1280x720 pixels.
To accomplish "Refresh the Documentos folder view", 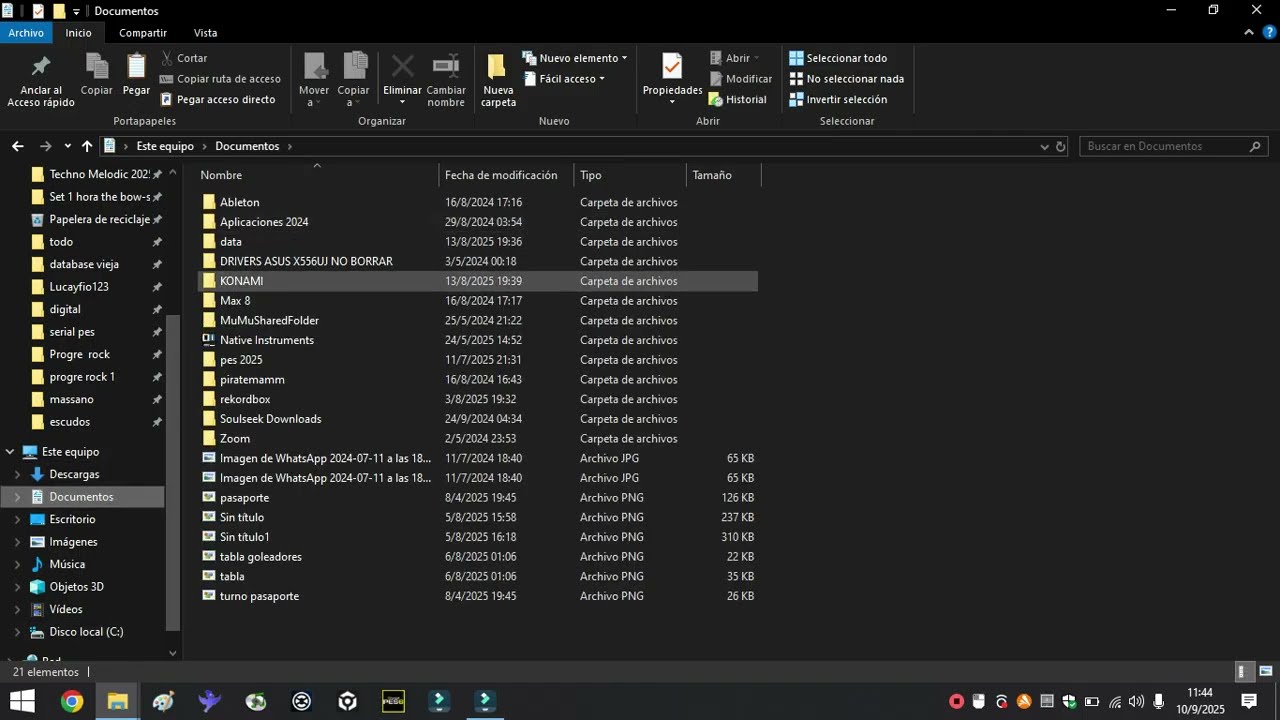I will click(1061, 146).
